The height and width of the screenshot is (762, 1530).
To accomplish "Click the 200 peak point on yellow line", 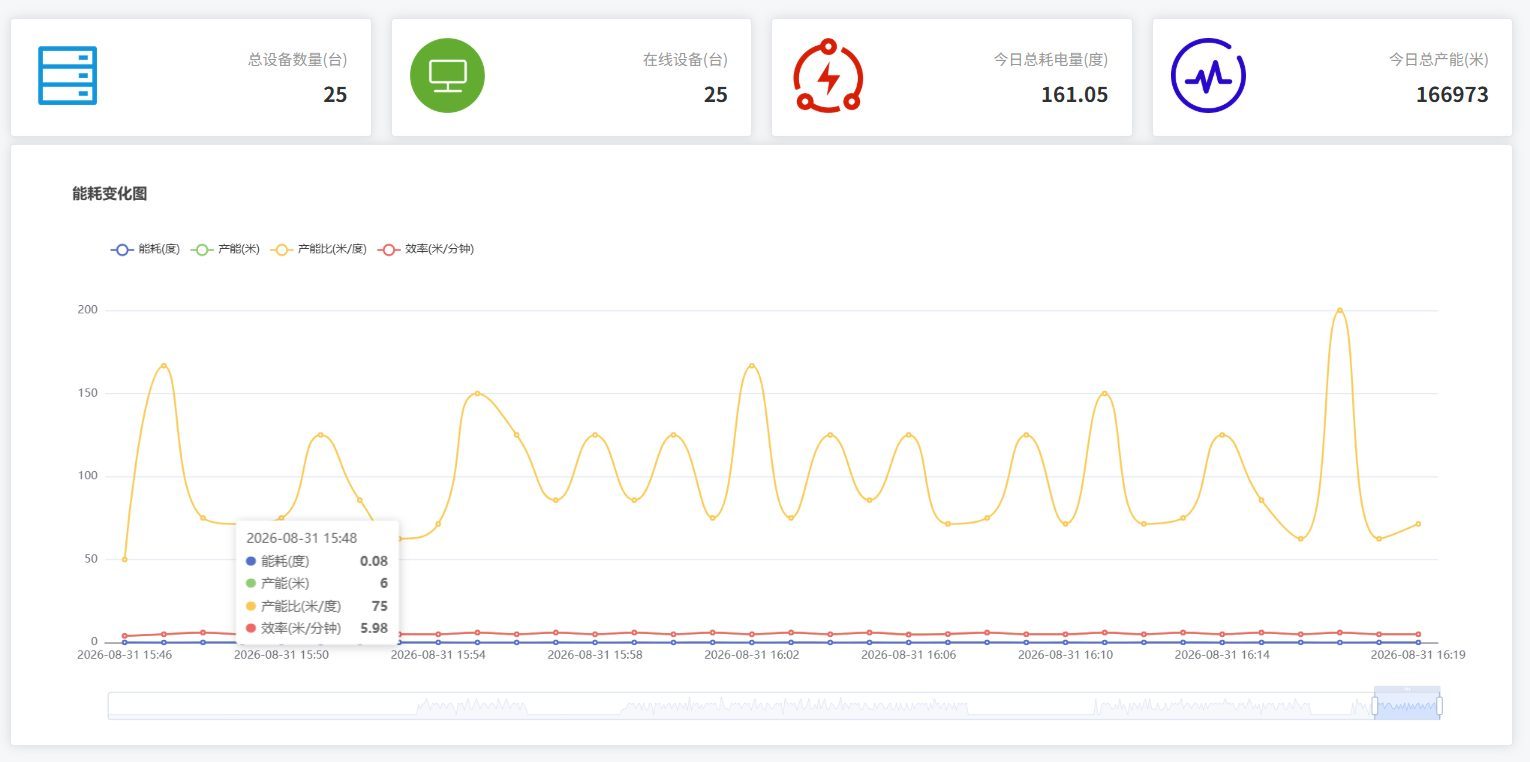I will [1340, 310].
